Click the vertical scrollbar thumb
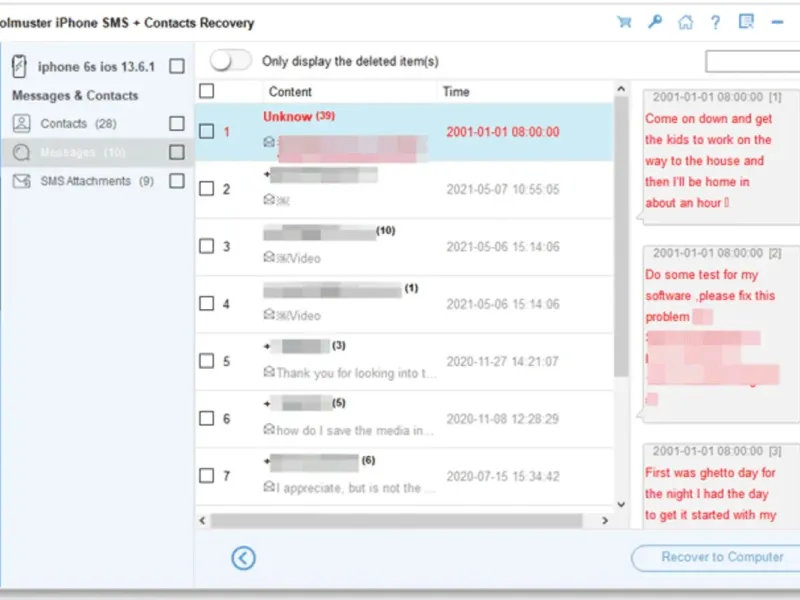The width and height of the screenshot is (800, 600). [621, 237]
